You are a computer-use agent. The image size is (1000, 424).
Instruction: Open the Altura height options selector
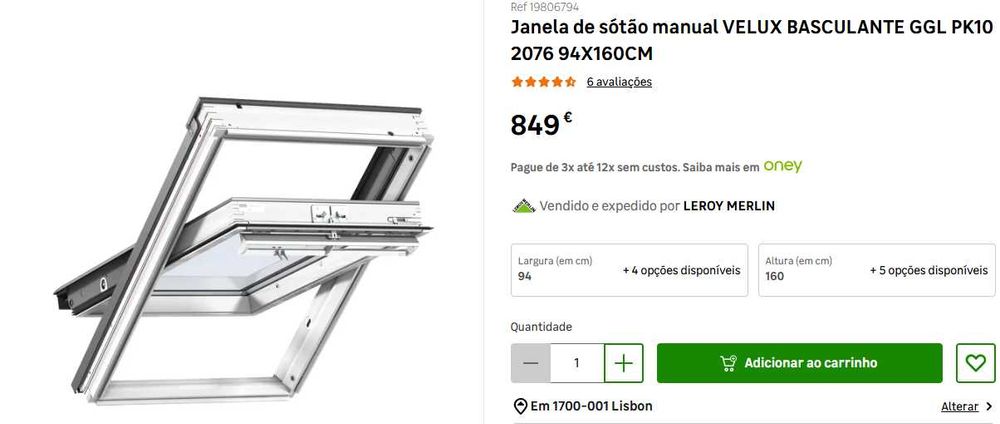coord(876,270)
